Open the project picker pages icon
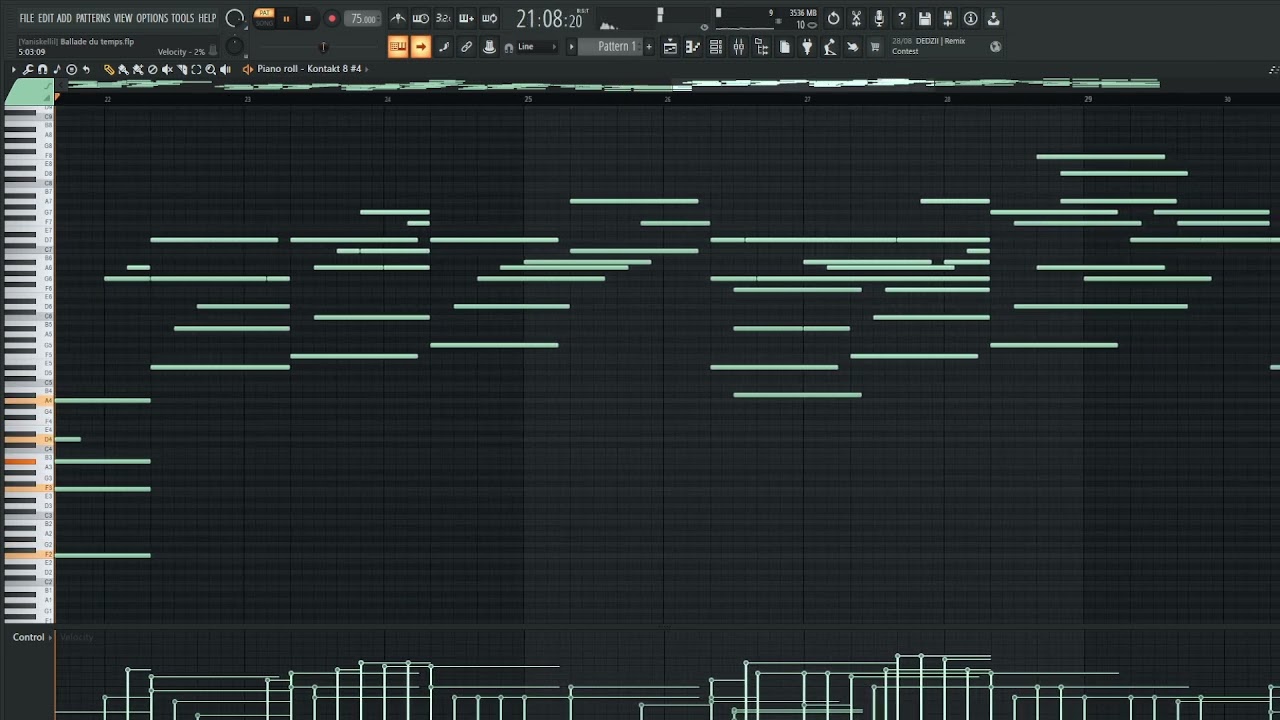Image resolution: width=1280 pixels, height=720 pixels. (784, 47)
